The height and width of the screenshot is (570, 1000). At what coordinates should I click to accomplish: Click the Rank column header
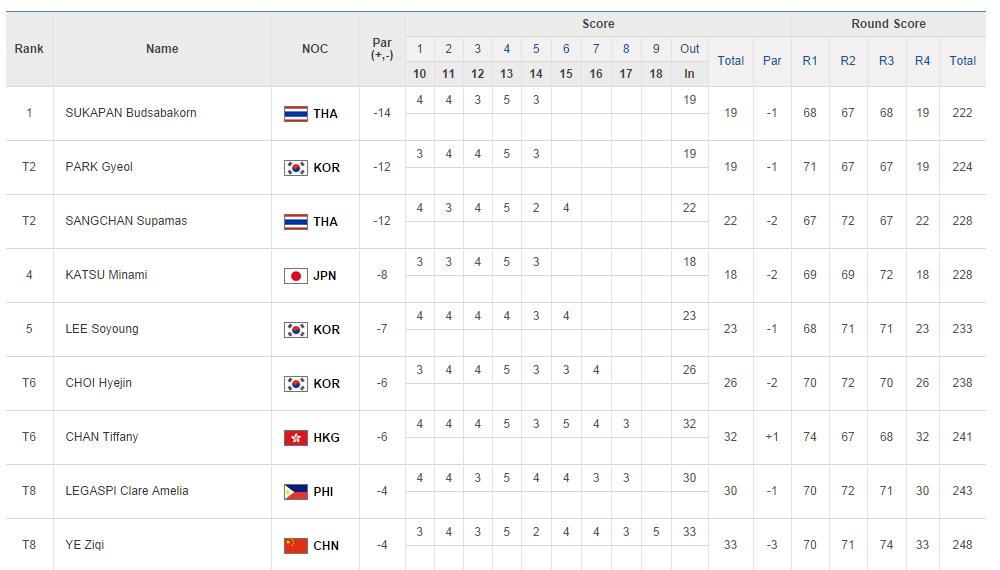coord(29,49)
